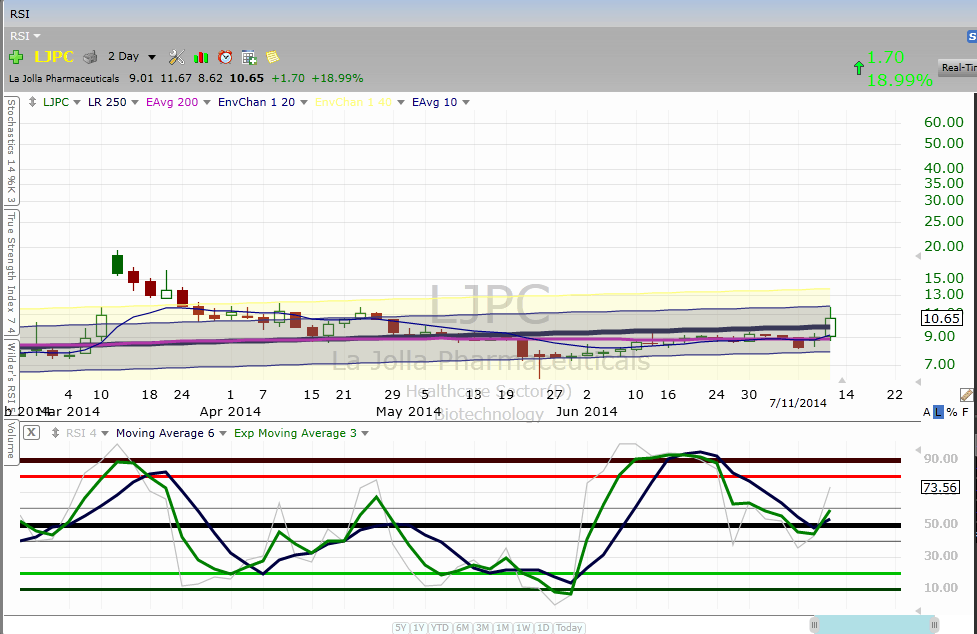Toggle the % percent scale option
The height and width of the screenshot is (634, 977).
951,412
